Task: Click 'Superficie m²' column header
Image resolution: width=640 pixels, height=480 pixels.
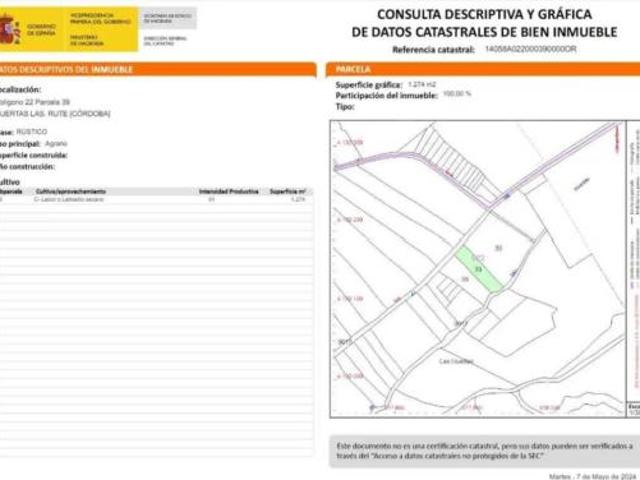Action: point(288,191)
